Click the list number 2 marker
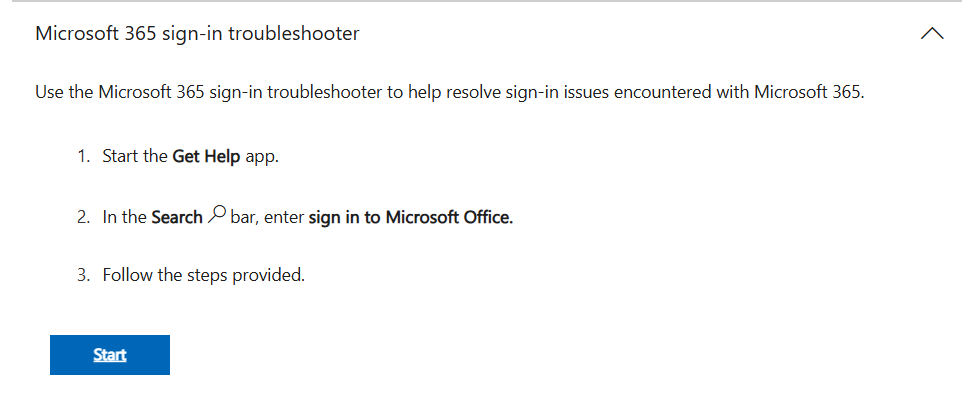The image size is (962, 404). 83,217
